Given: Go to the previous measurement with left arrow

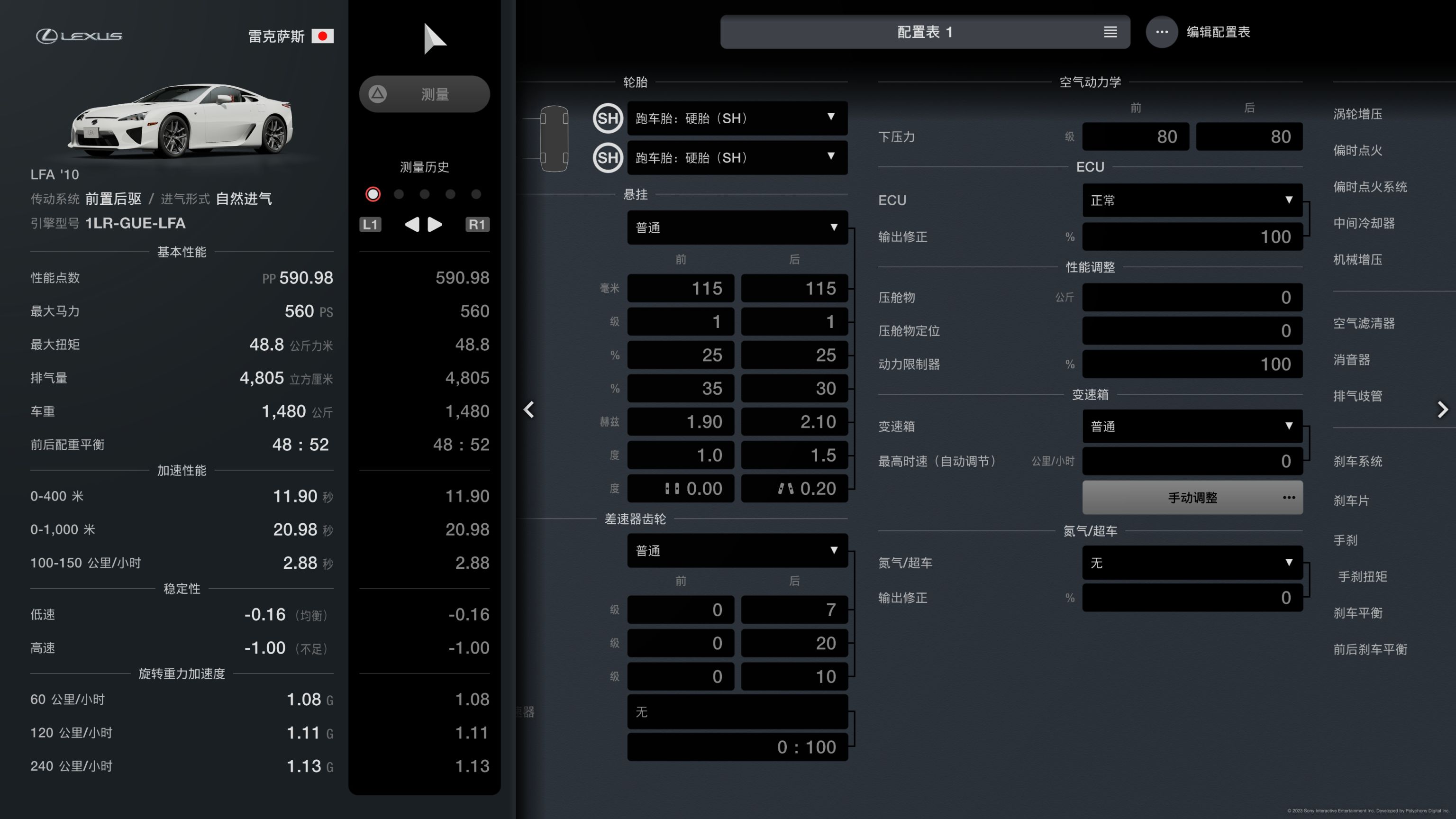Looking at the screenshot, I should coord(412,224).
